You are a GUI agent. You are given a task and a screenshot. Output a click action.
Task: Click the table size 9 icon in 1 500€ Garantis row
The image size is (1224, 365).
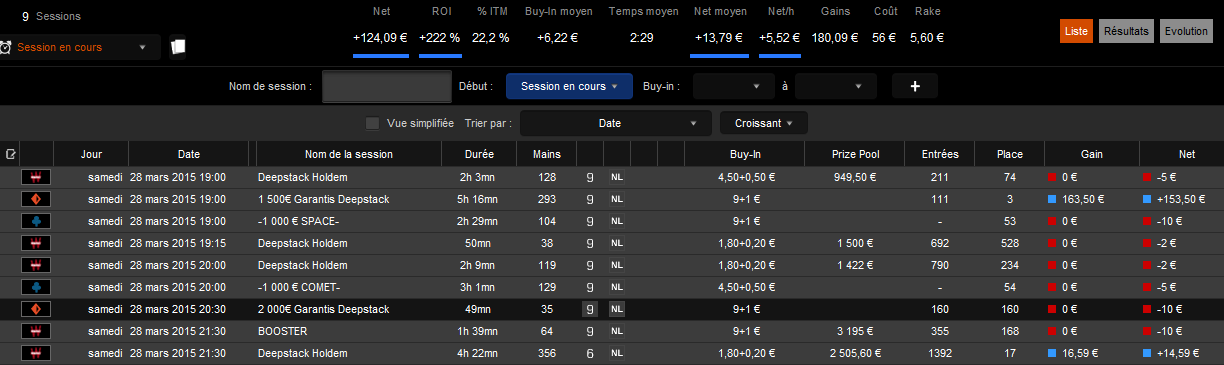pyautogui.click(x=590, y=199)
